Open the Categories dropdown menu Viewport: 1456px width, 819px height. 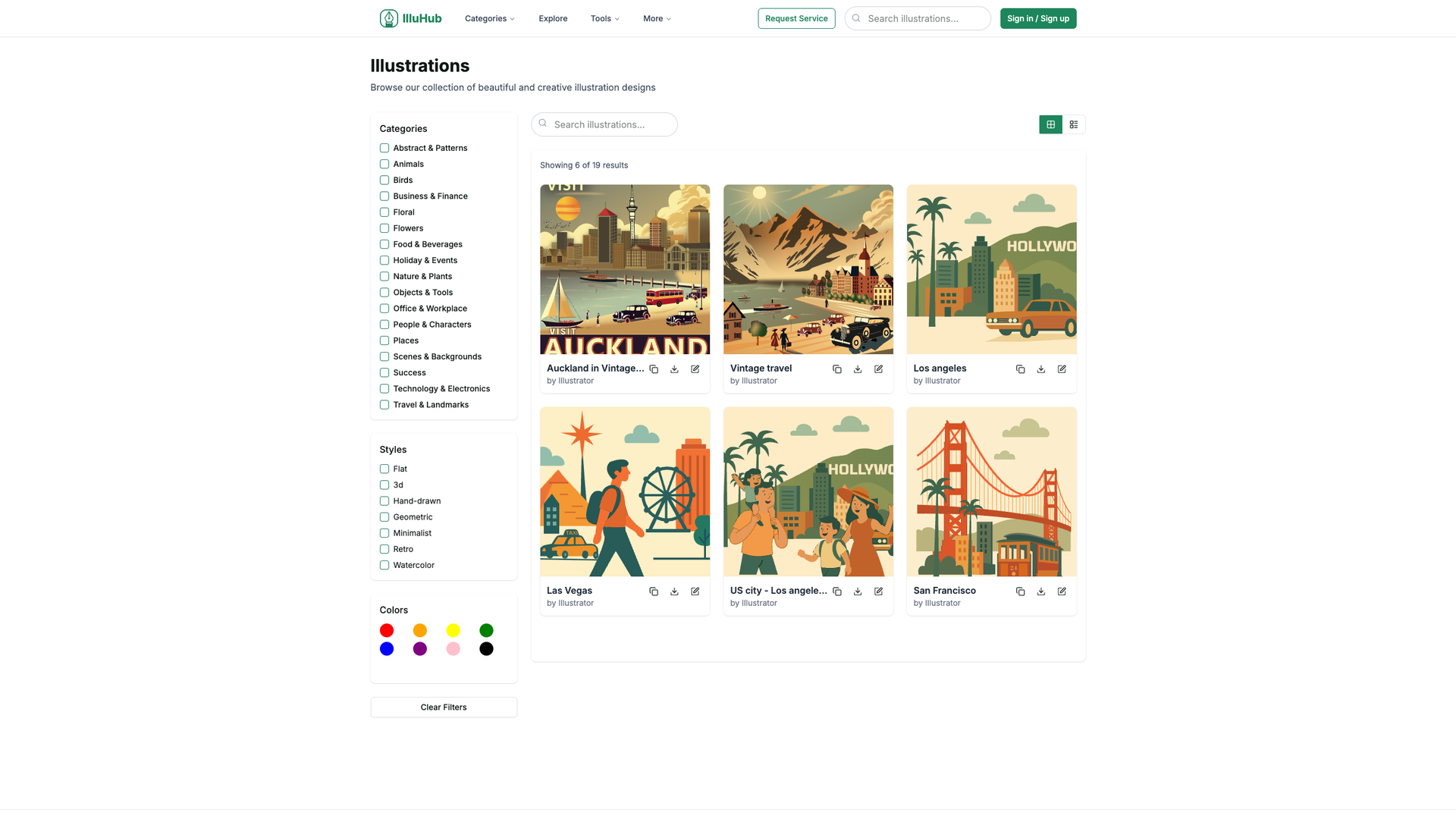pyautogui.click(x=489, y=18)
